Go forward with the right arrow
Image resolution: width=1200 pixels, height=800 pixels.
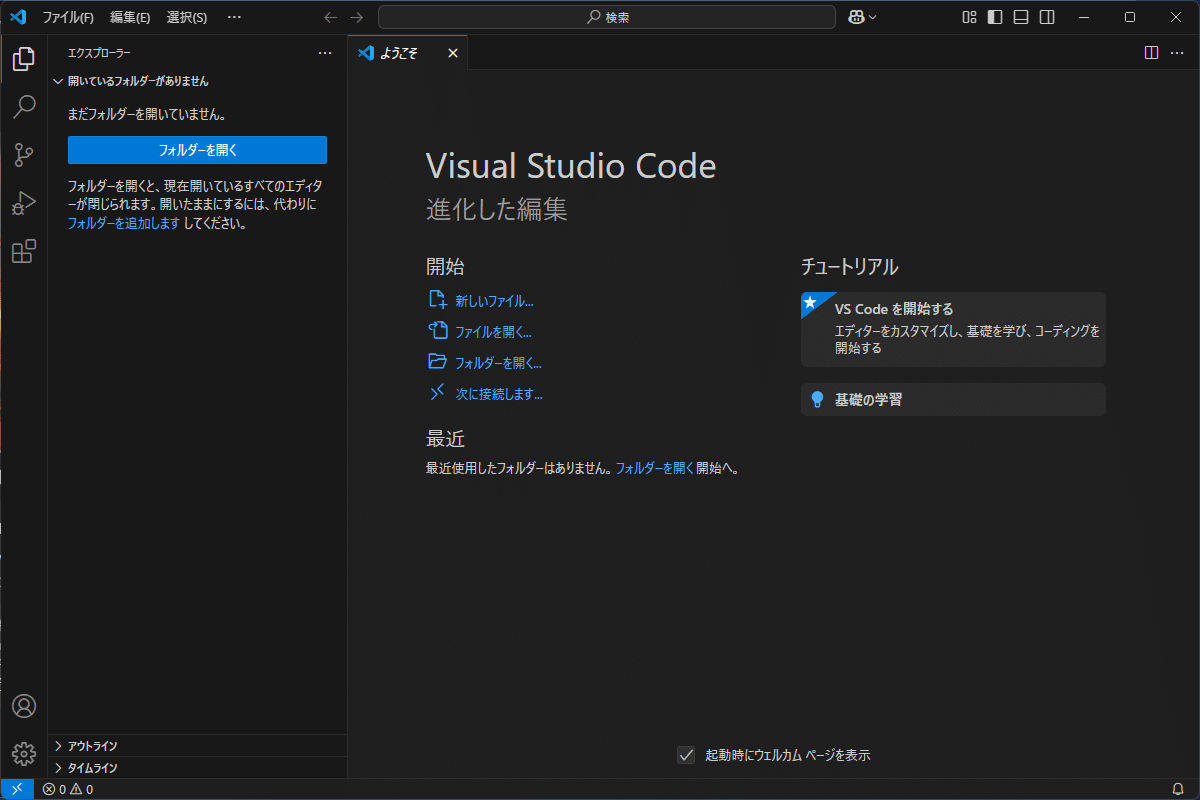357,17
